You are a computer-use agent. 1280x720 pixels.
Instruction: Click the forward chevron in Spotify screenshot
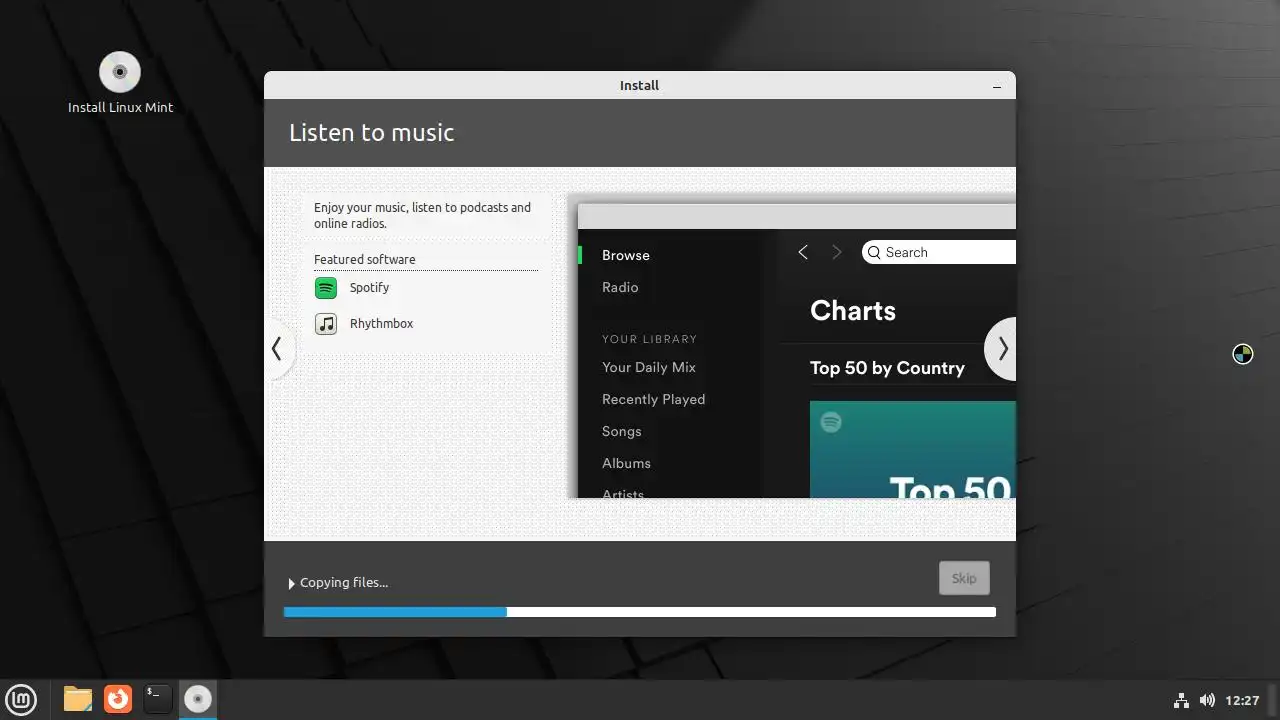point(837,252)
